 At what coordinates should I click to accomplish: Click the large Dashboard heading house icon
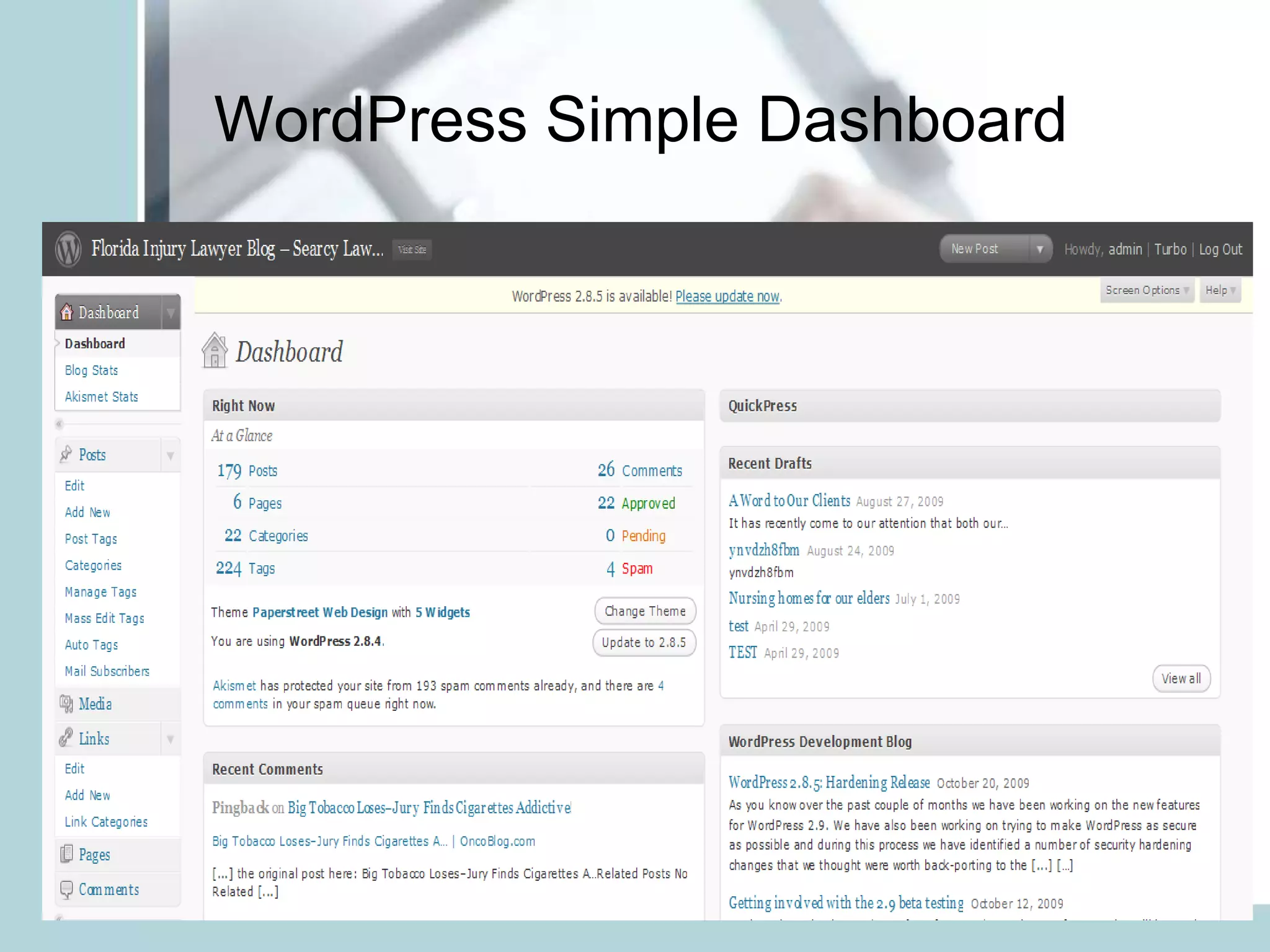(x=215, y=350)
